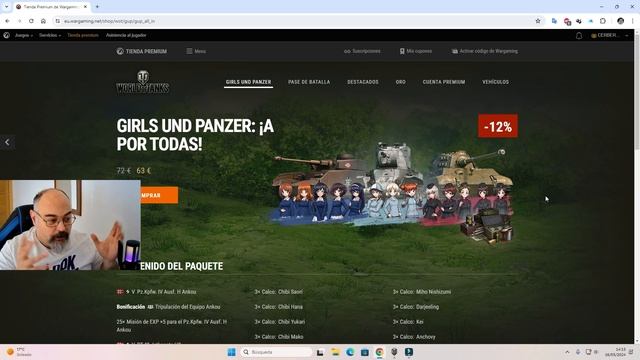The image size is (640, 360).
Task: Open the weather widget on taskbar
Action: [x=18, y=352]
